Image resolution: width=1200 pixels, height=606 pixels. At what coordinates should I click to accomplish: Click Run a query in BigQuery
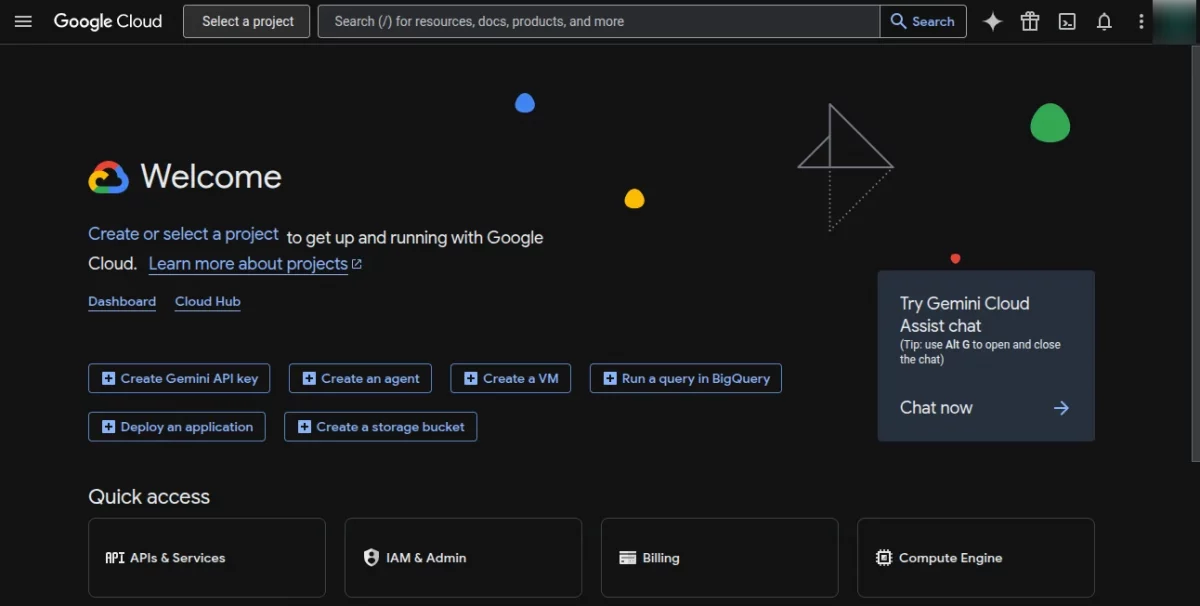[x=686, y=379]
